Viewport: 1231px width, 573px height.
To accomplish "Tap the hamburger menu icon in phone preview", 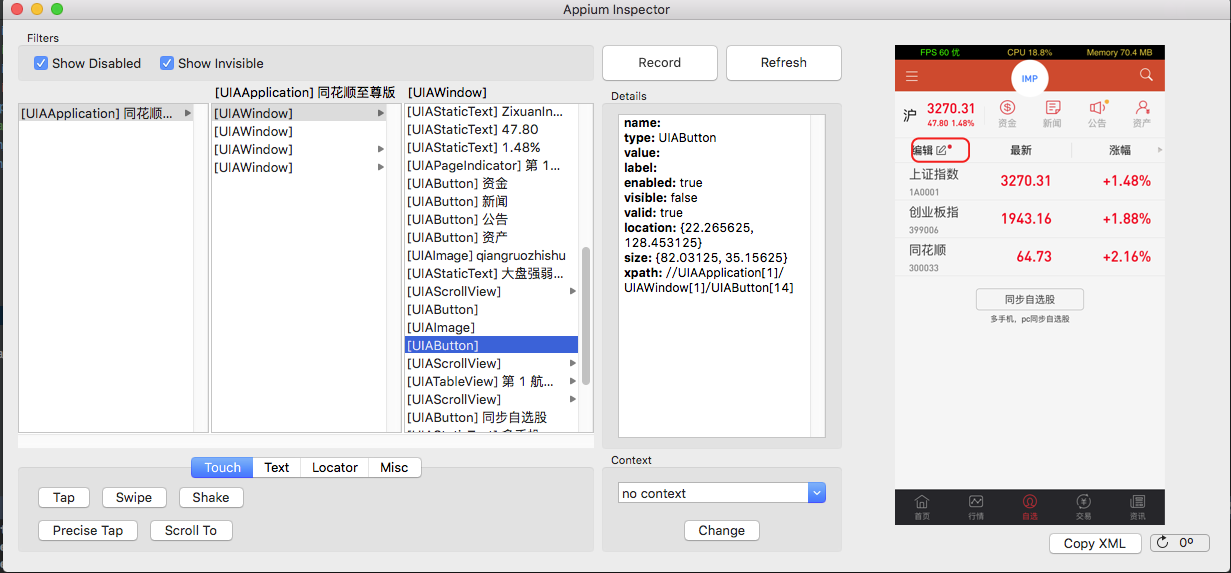I will coord(911,76).
